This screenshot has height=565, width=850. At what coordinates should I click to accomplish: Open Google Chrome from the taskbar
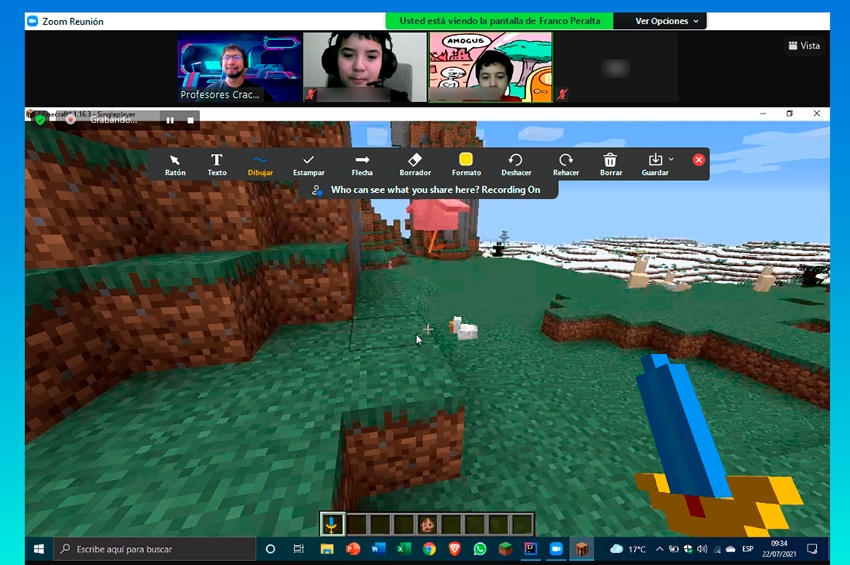pyautogui.click(x=429, y=549)
